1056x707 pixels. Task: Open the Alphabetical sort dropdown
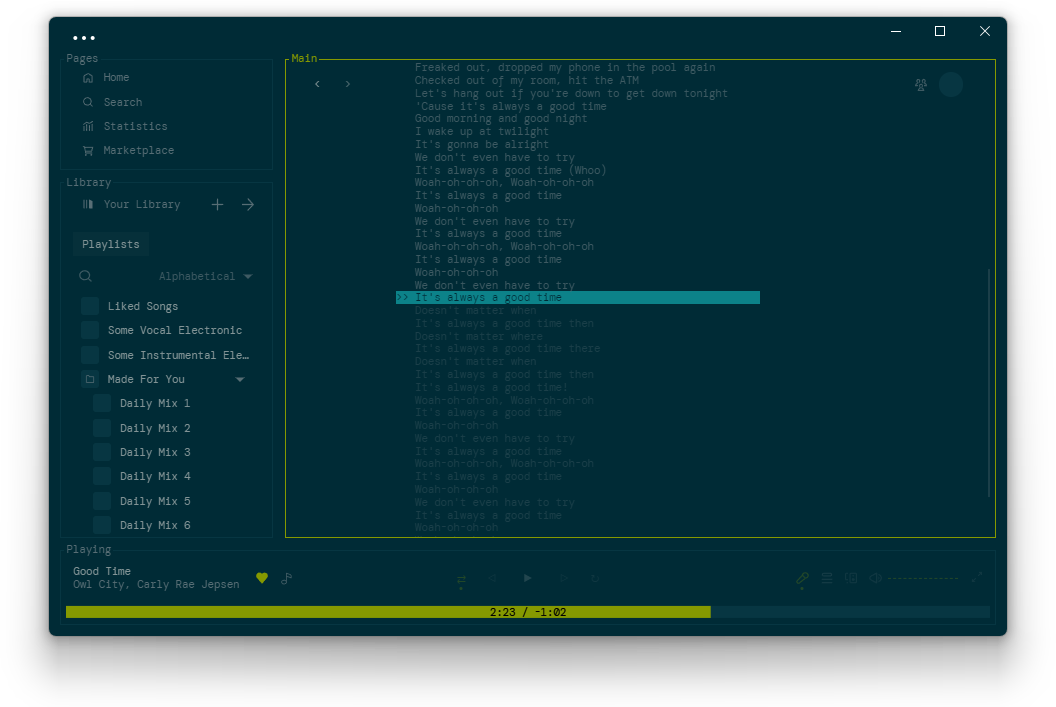point(205,277)
